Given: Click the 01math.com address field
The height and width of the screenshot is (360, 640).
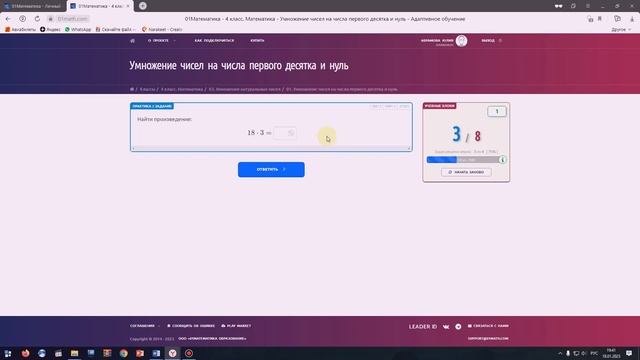Looking at the screenshot, I should pyautogui.click(x=73, y=19).
